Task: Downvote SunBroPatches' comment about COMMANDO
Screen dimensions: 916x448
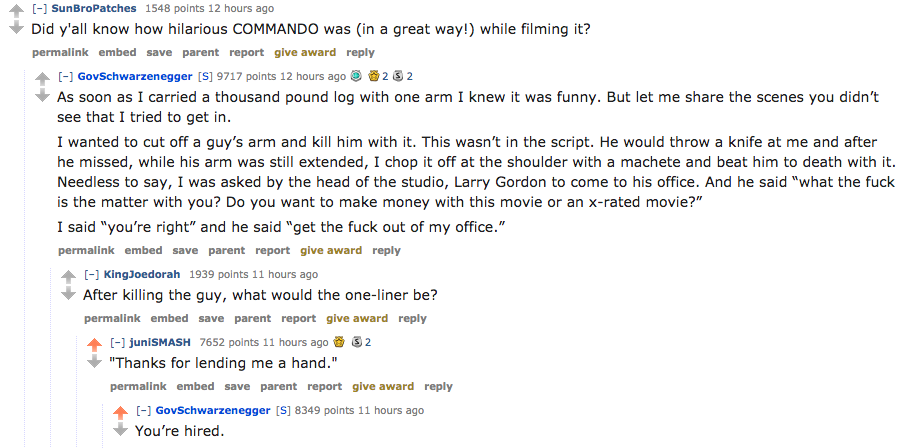Action: 15,29
